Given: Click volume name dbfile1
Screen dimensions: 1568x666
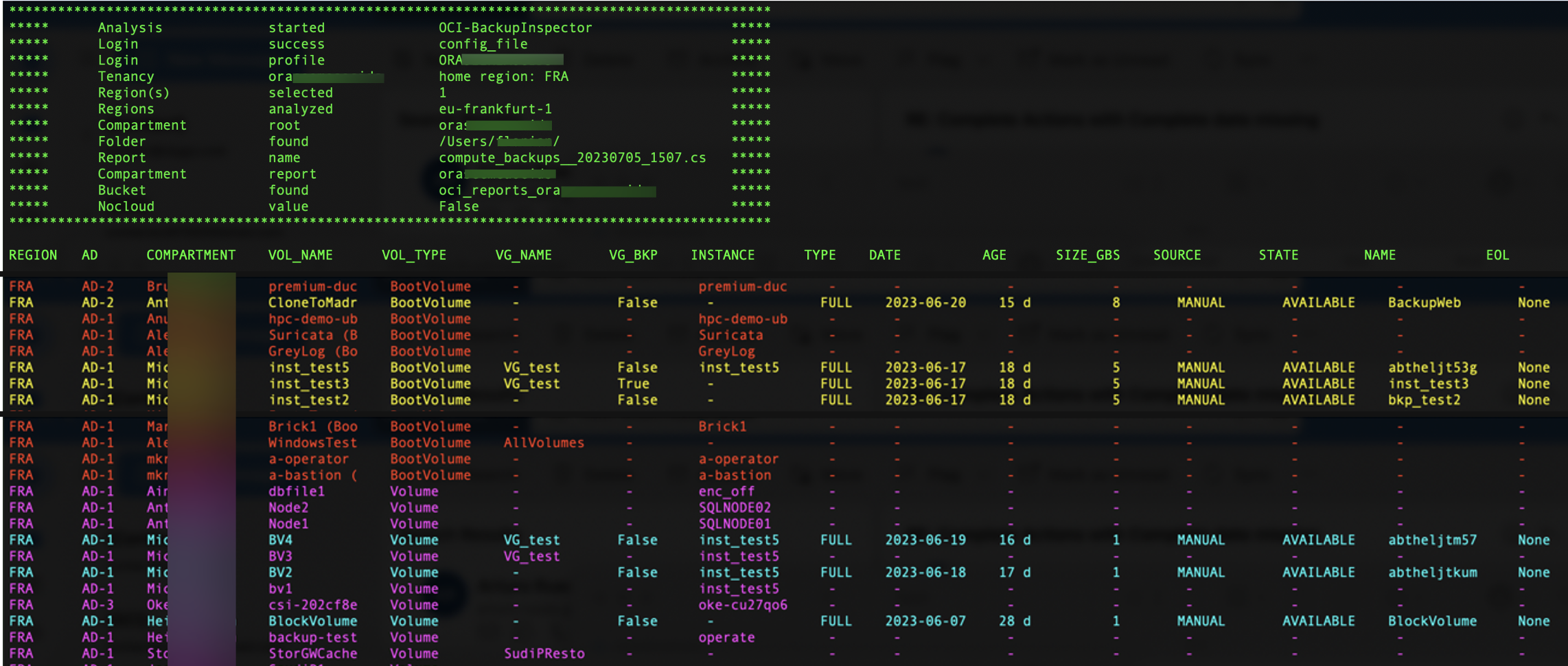Looking at the screenshot, I should click(x=296, y=491).
